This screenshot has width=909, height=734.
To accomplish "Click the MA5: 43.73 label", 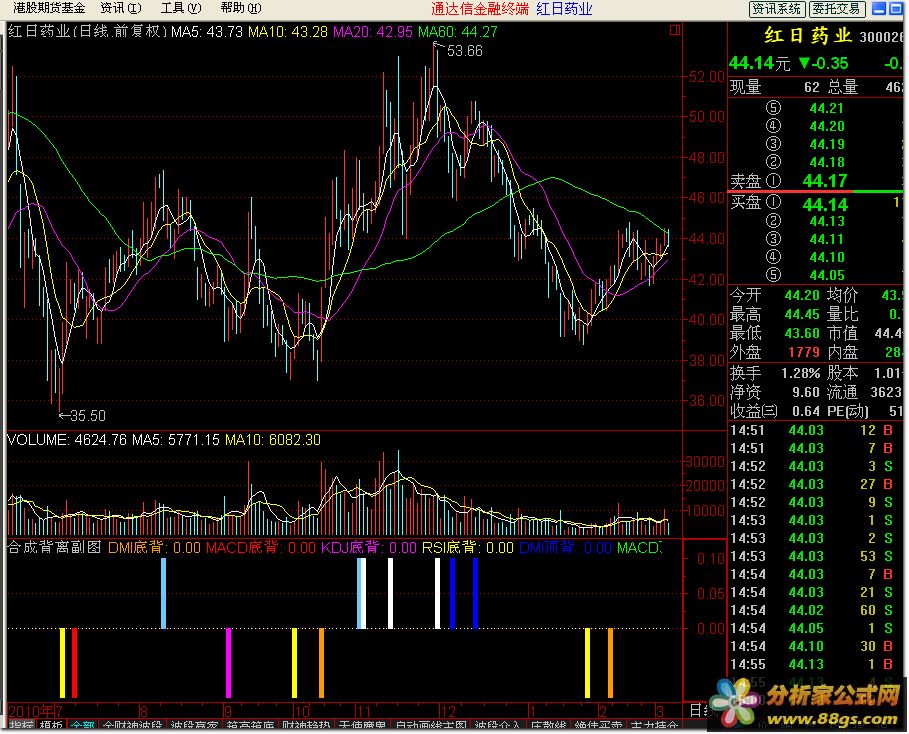I will click(x=207, y=32).
